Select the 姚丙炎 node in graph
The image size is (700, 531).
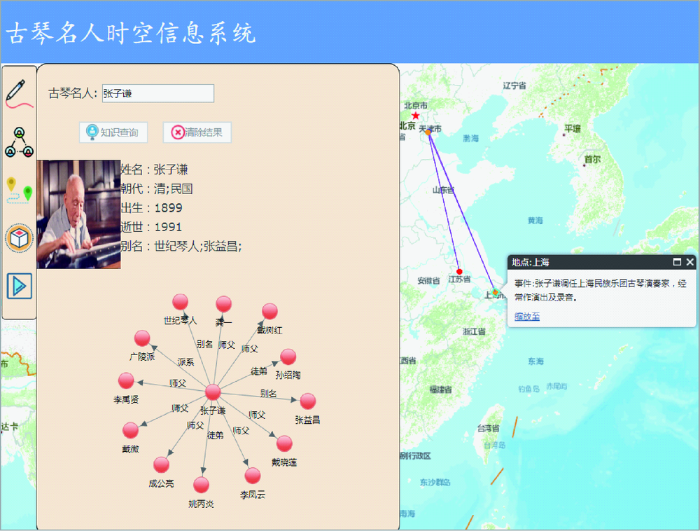tap(201, 485)
